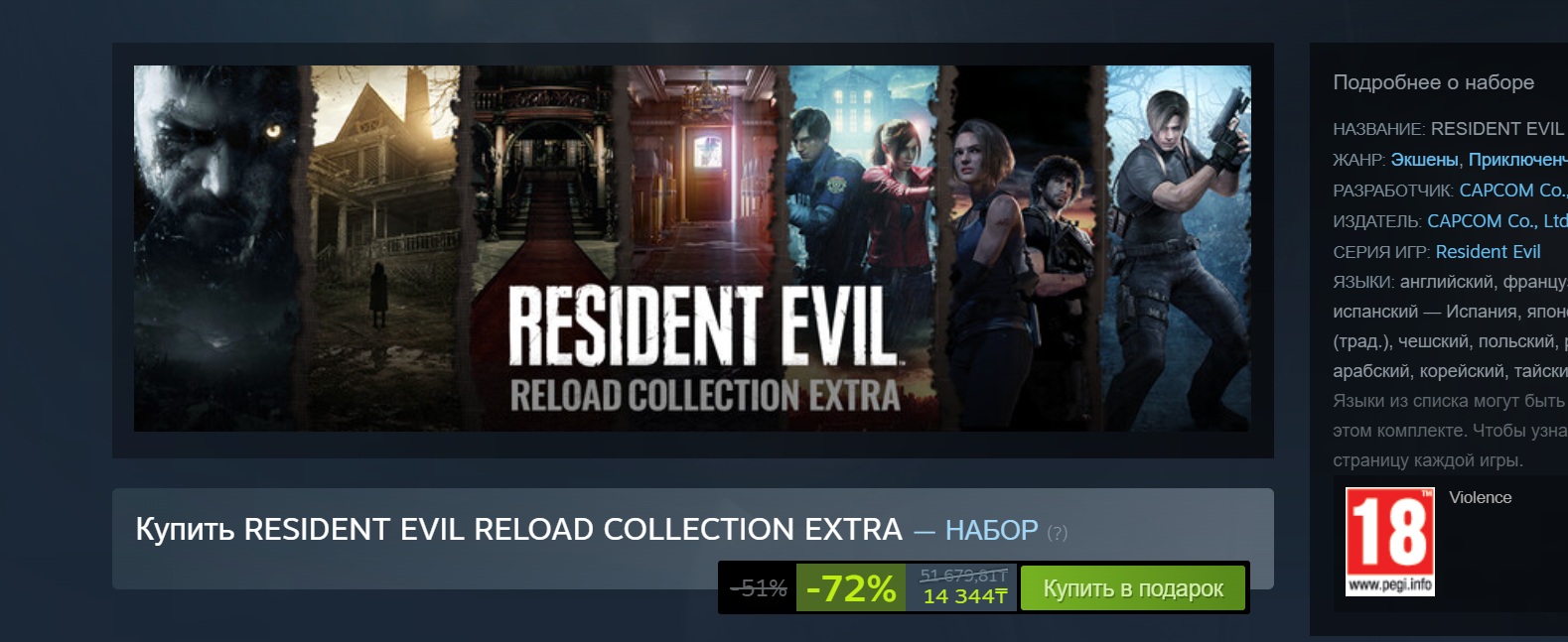
Task: Click the crossed-out -51% discount badge
Action: 759,588
